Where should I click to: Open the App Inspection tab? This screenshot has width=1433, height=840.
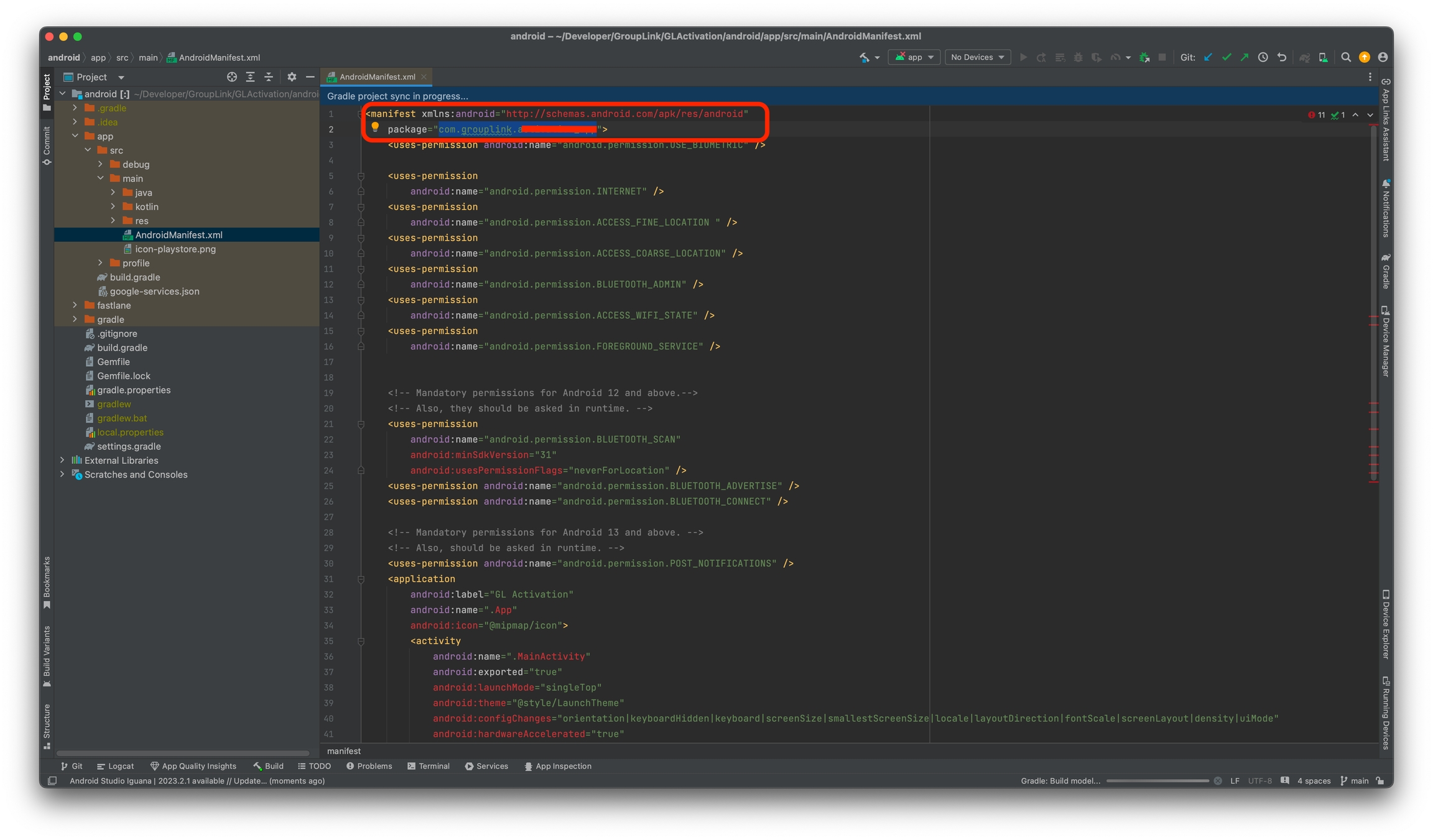tap(558, 766)
